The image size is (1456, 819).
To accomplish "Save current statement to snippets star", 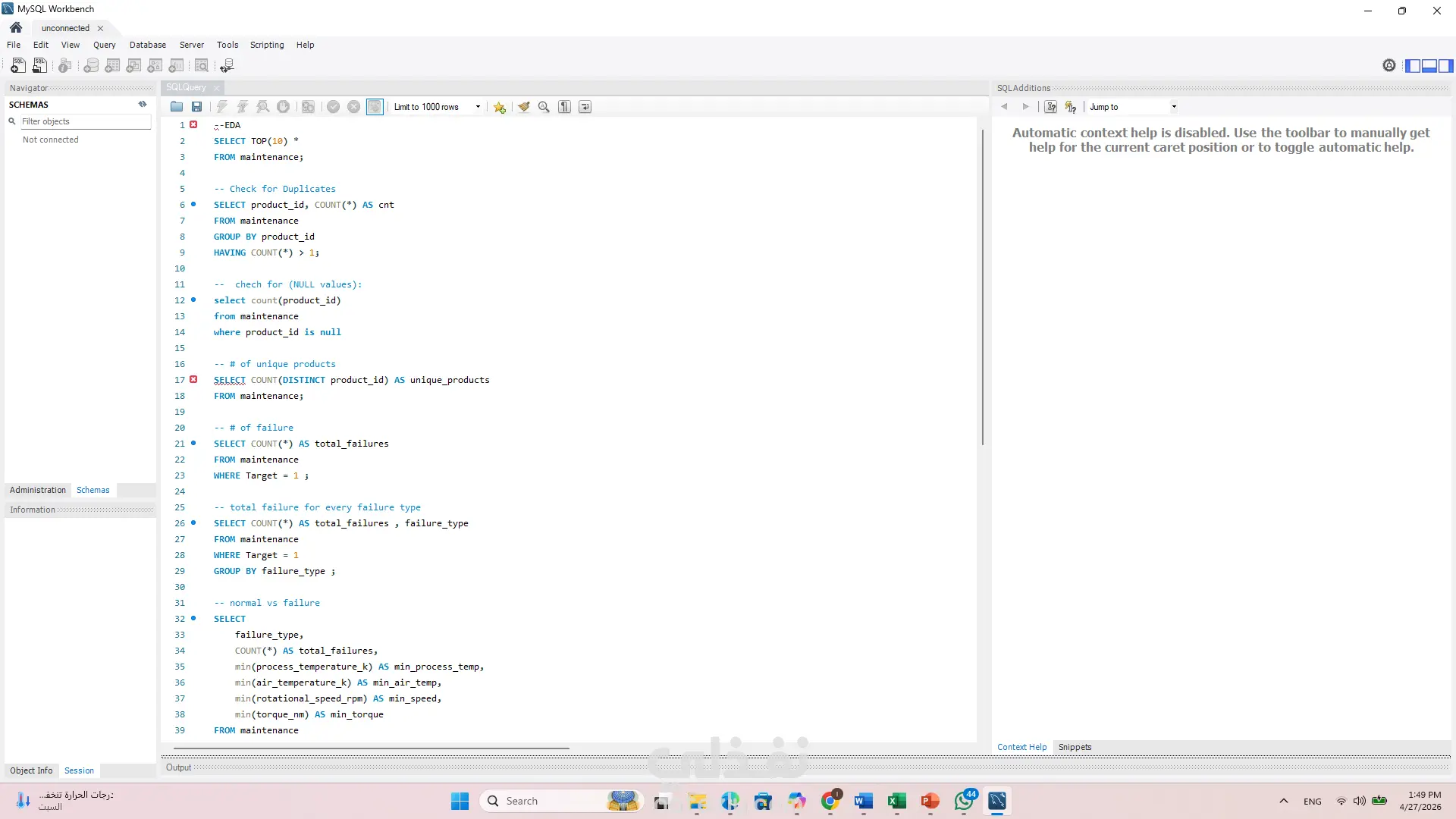I will point(499,107).
